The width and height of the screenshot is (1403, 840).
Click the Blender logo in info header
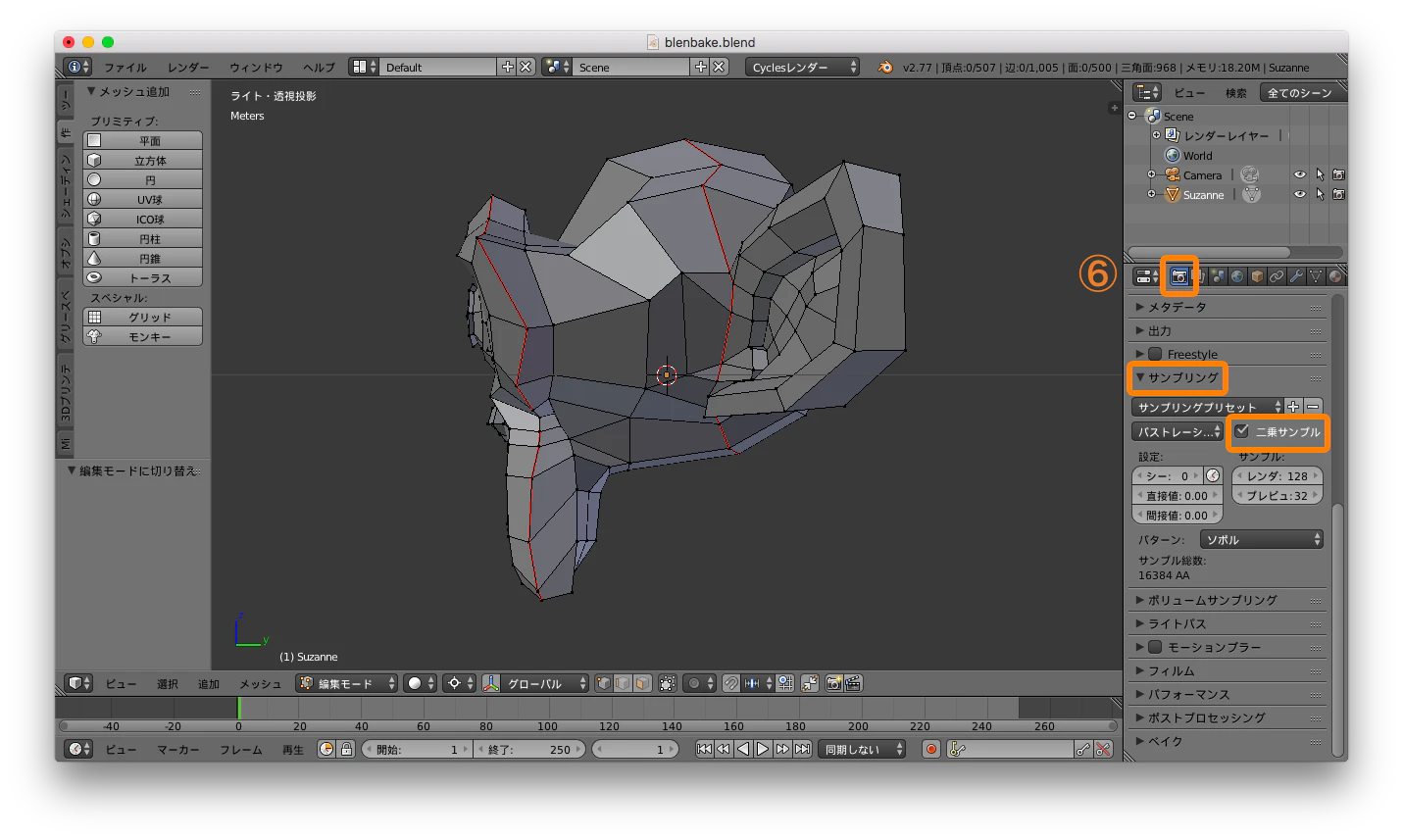[x=885, y=67]
